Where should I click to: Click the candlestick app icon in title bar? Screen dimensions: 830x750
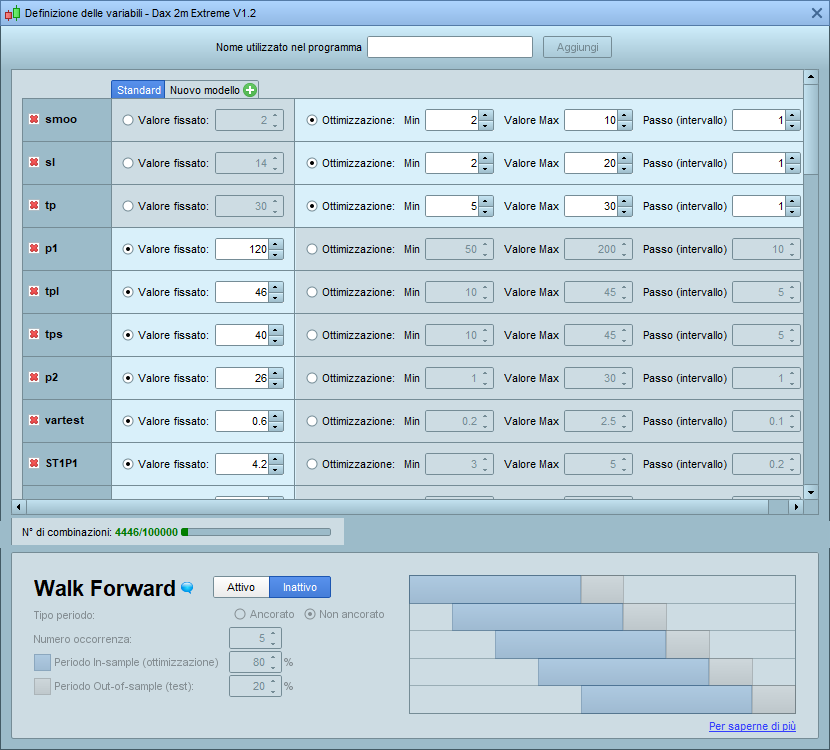pos(12,13)
